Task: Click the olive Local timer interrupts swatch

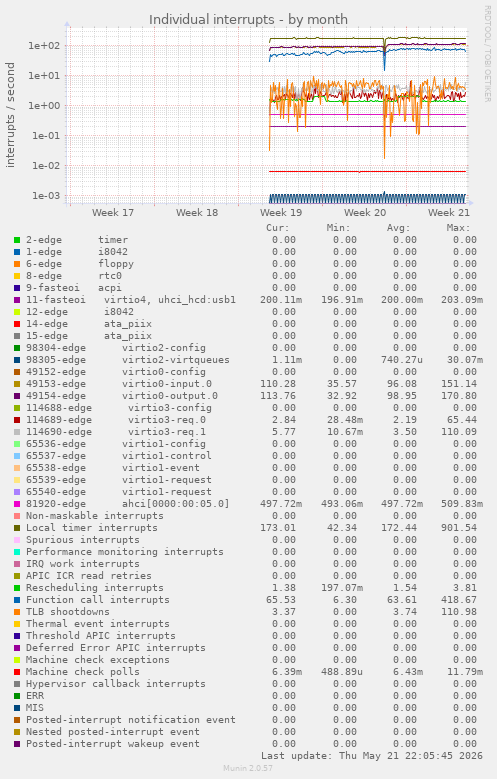Action: click(x=17, y=528)
